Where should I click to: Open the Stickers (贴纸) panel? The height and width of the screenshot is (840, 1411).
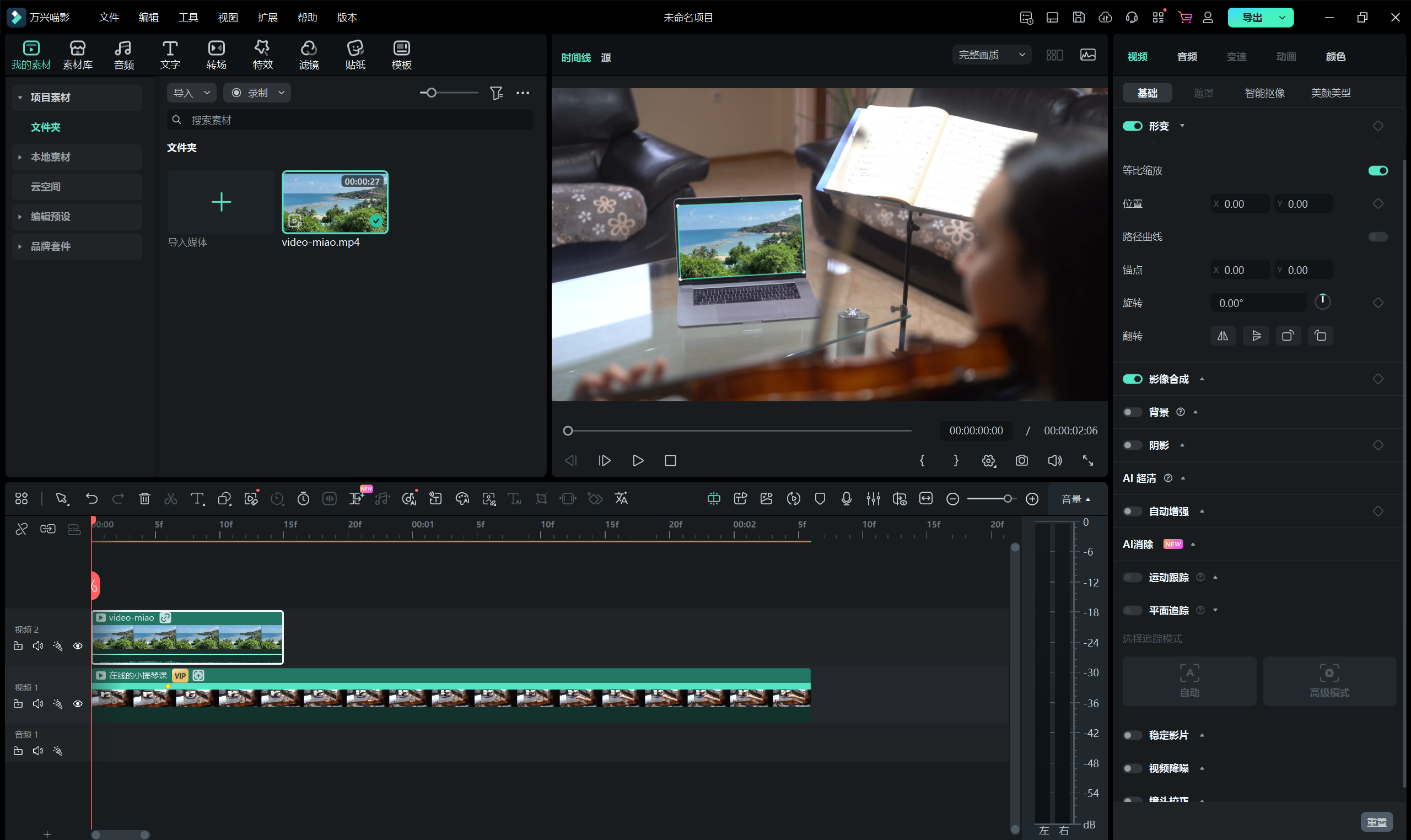355,55
